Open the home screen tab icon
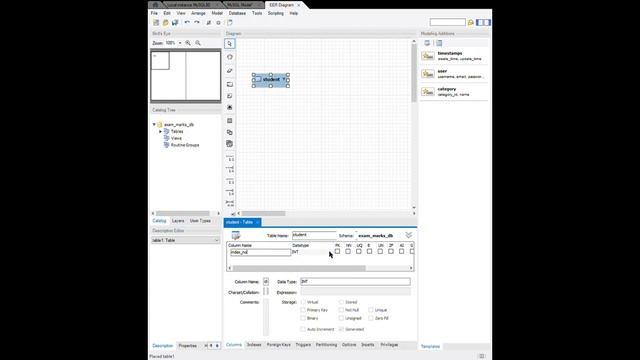The height and width of the screenshot is (360, 640). coord(155,5)
